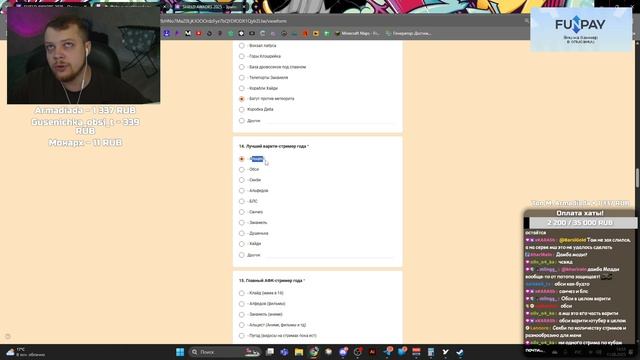Open Task View on the taskbar
This screenshot has width=640, height=360.
270,352
